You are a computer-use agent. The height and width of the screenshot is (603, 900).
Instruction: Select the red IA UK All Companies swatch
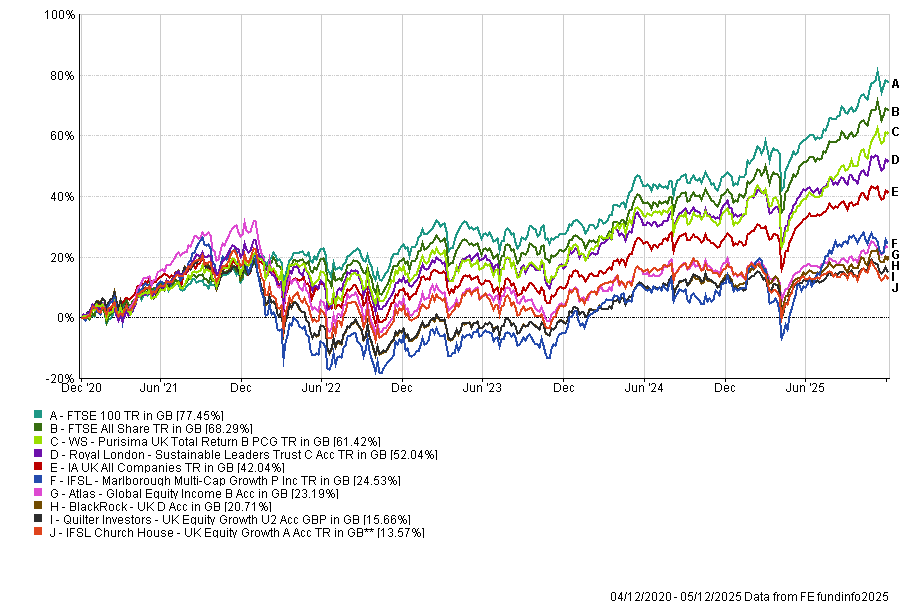[38, 467]
